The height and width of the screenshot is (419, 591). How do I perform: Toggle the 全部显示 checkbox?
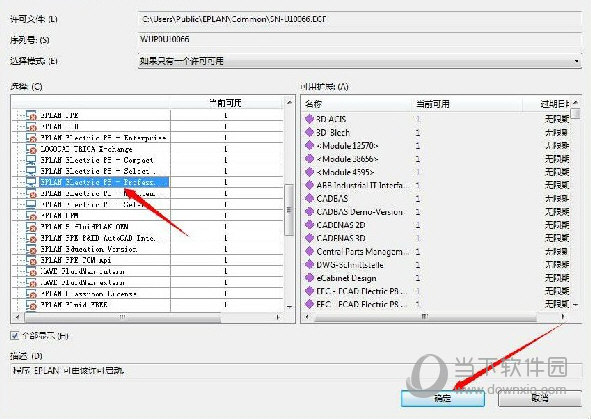coord(15,335)
